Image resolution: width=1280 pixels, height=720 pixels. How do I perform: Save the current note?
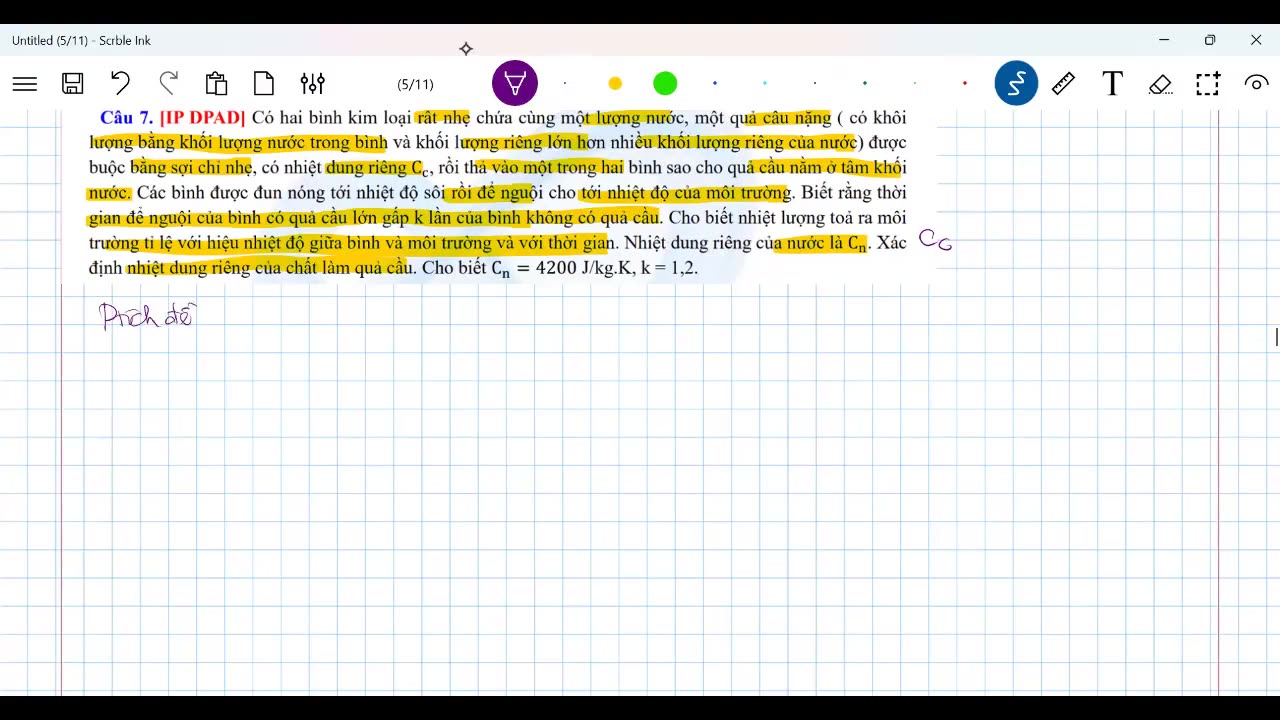(x=73, y=84)
